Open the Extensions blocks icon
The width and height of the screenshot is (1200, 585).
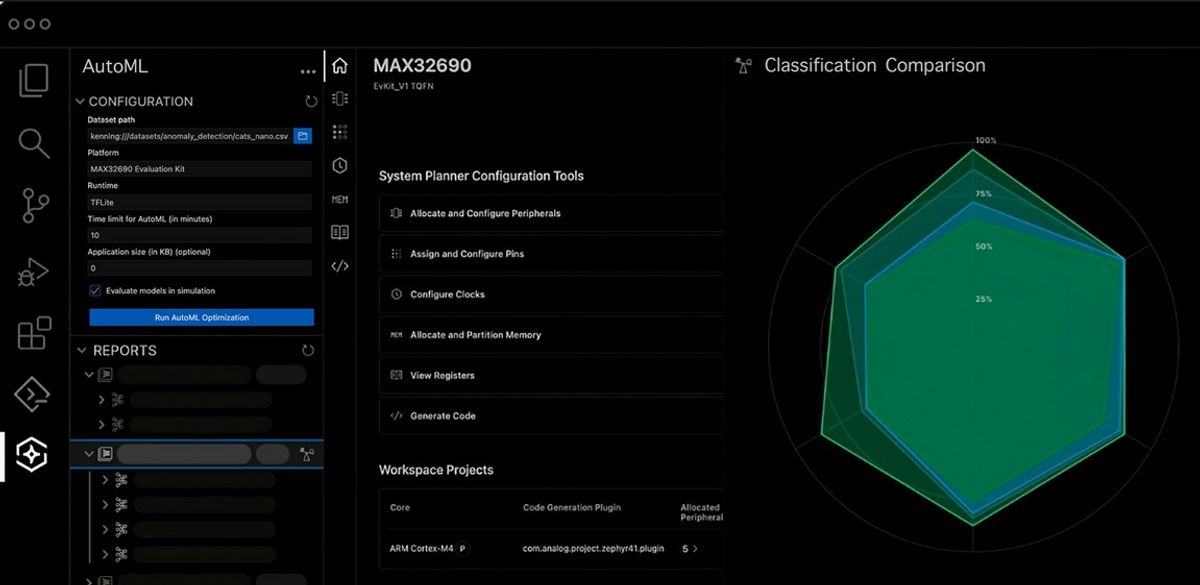pos(34,333)
